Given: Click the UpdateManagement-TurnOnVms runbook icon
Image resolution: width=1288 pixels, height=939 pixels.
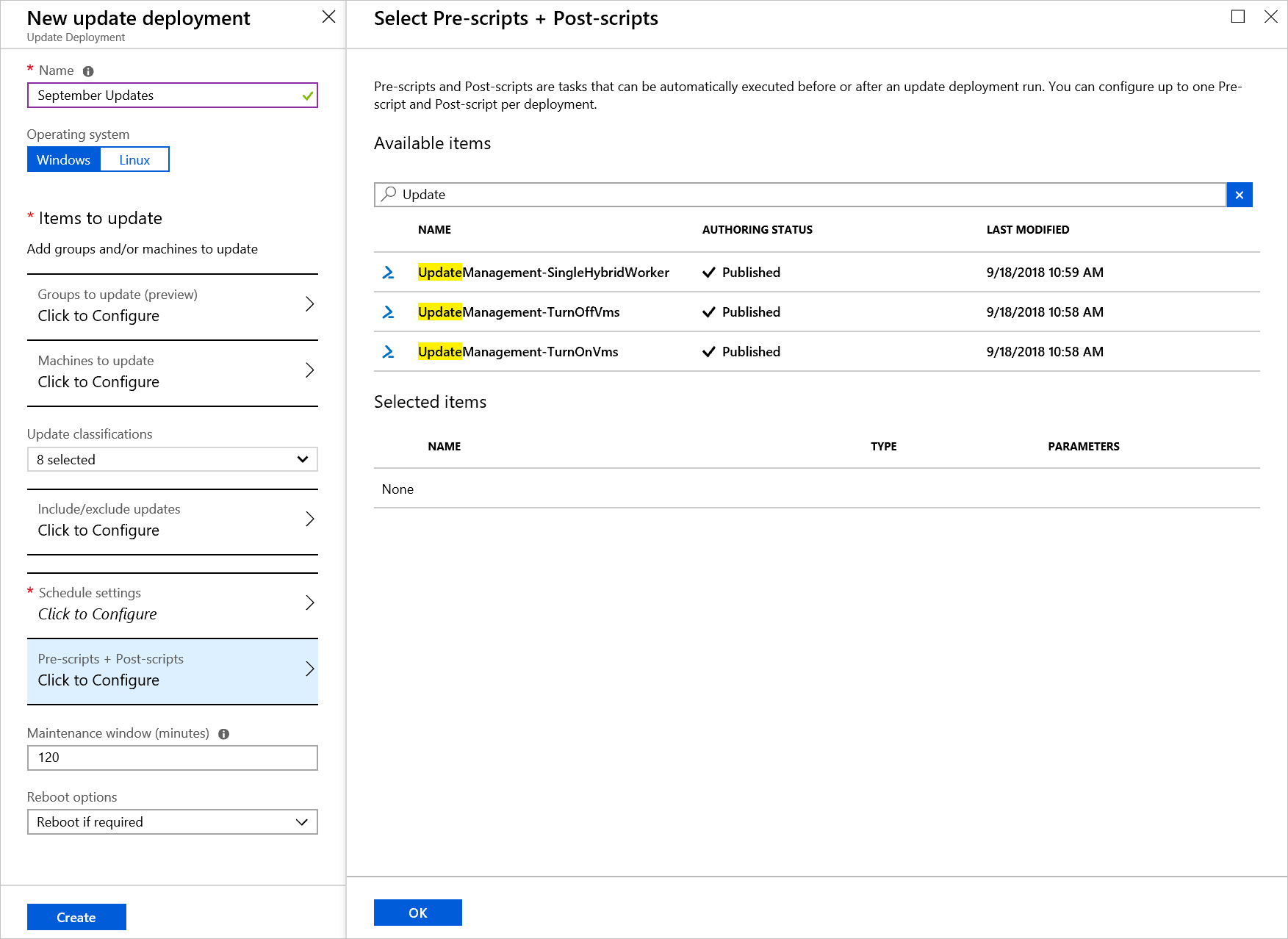Looking at the screenshot, I should coord(388,352).
